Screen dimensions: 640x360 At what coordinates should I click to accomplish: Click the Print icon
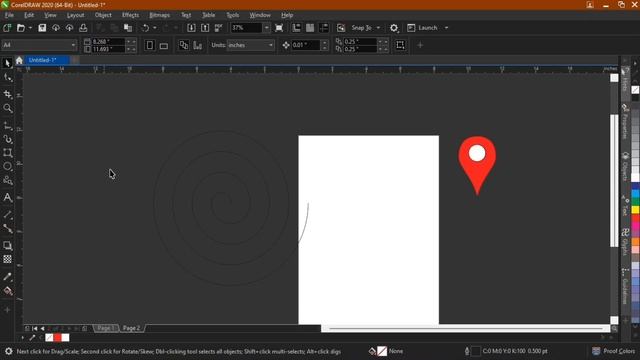83,28
